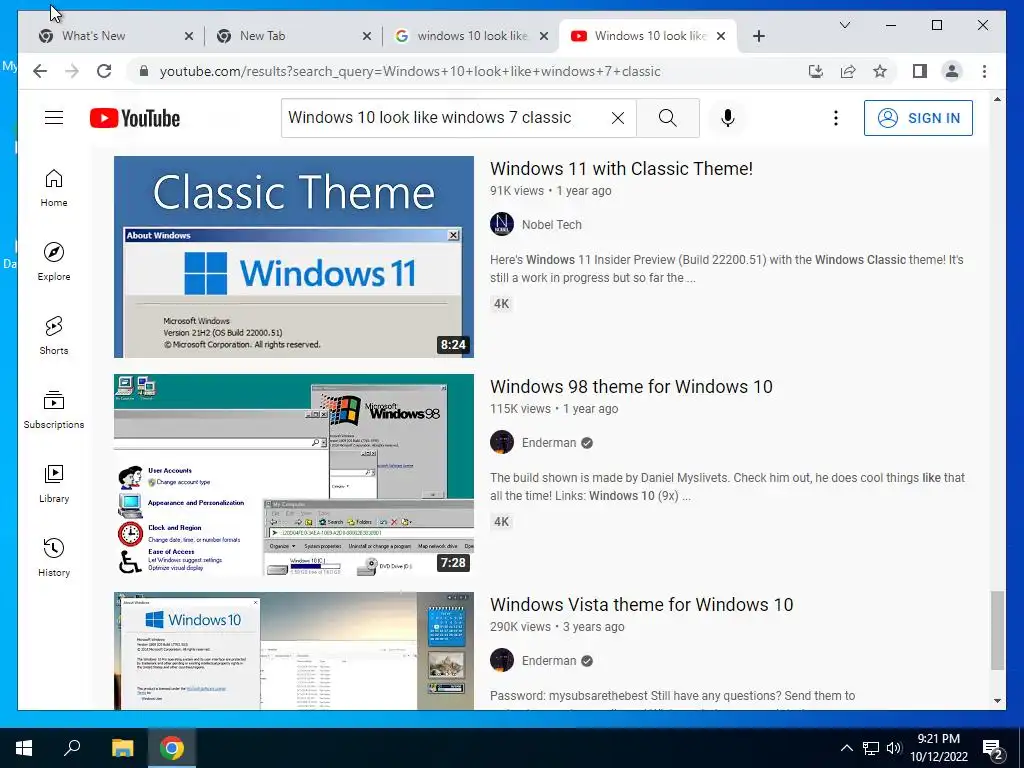
Task: View site information lock icon
Action: click(x=144, y=71)
